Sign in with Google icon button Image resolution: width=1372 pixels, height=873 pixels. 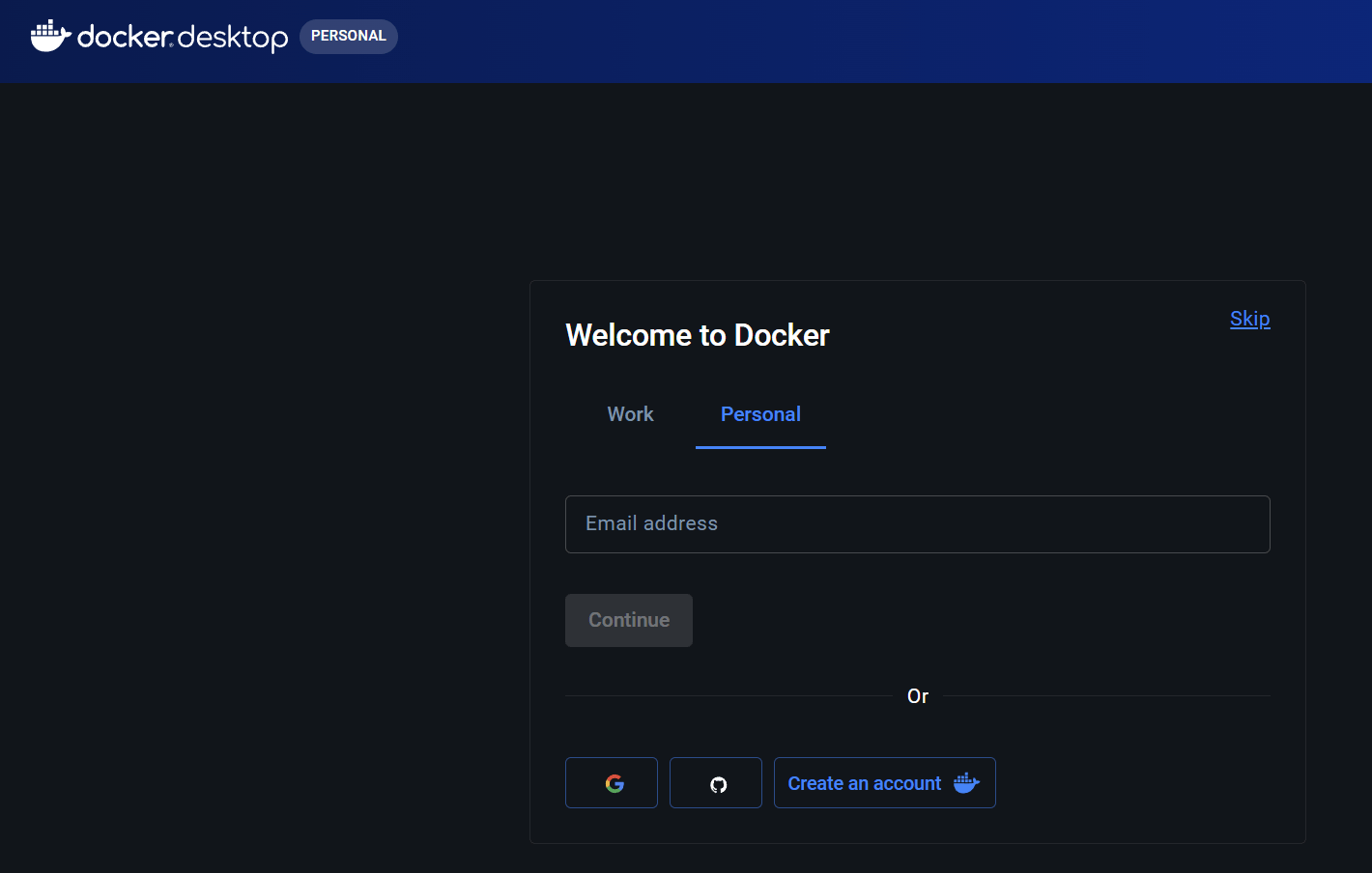tap(612, 783)
